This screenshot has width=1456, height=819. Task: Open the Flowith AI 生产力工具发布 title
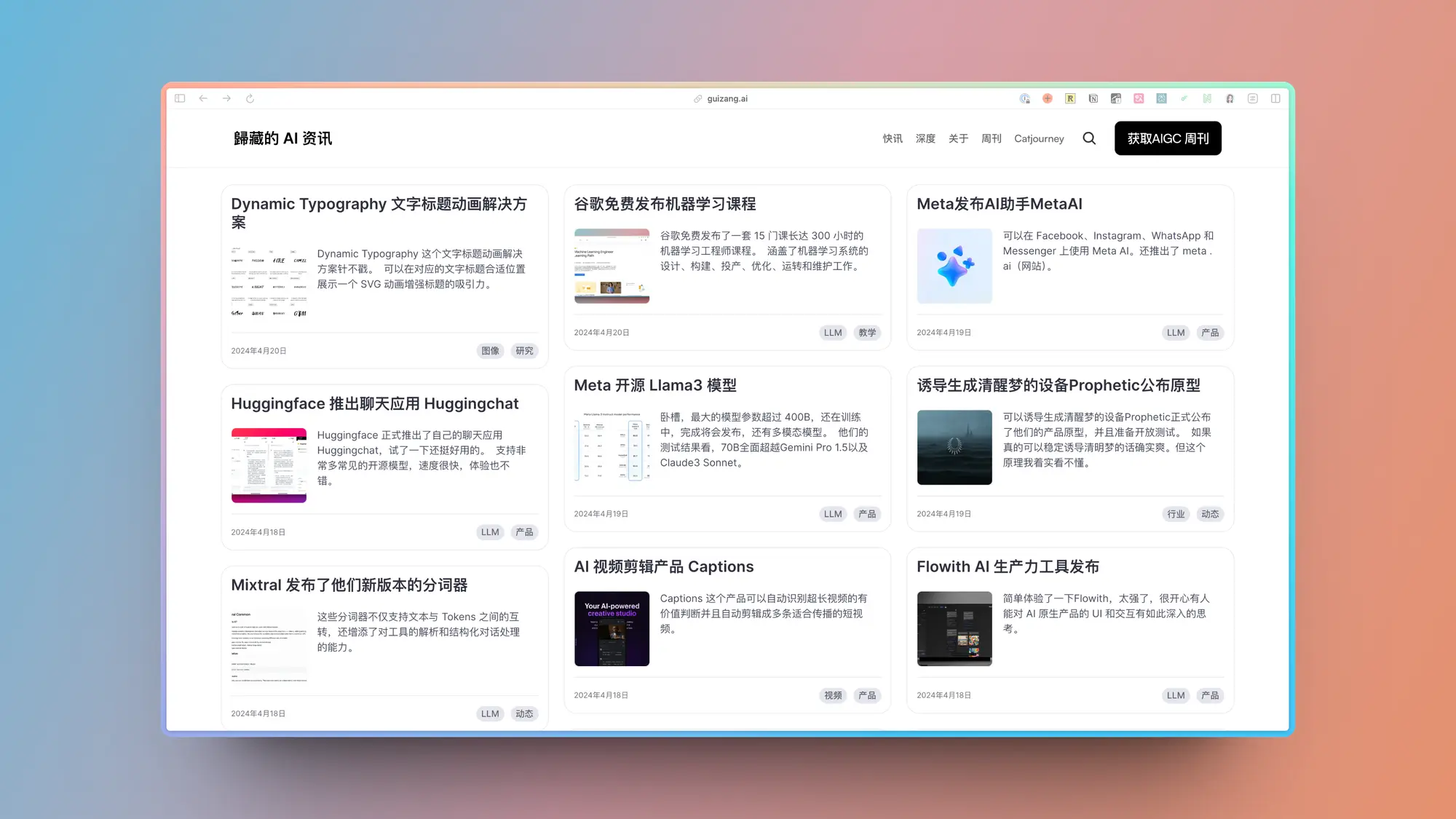[x=1008, y=566]
